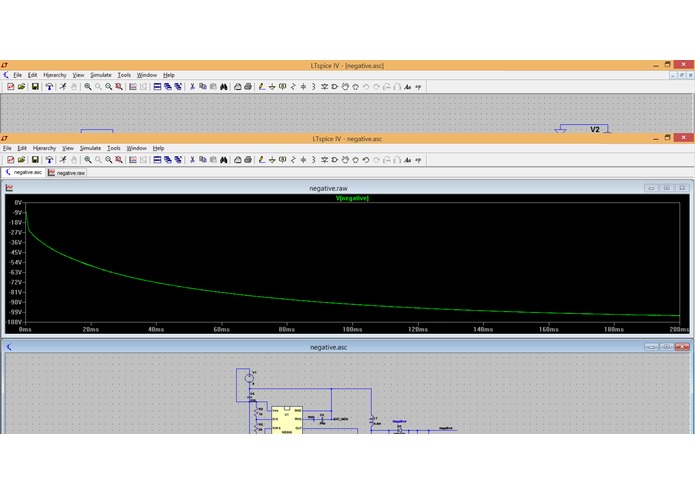Click Zoom full extents icon in front window
Viewport: 695px width, 494px height.
coord(119,160)
